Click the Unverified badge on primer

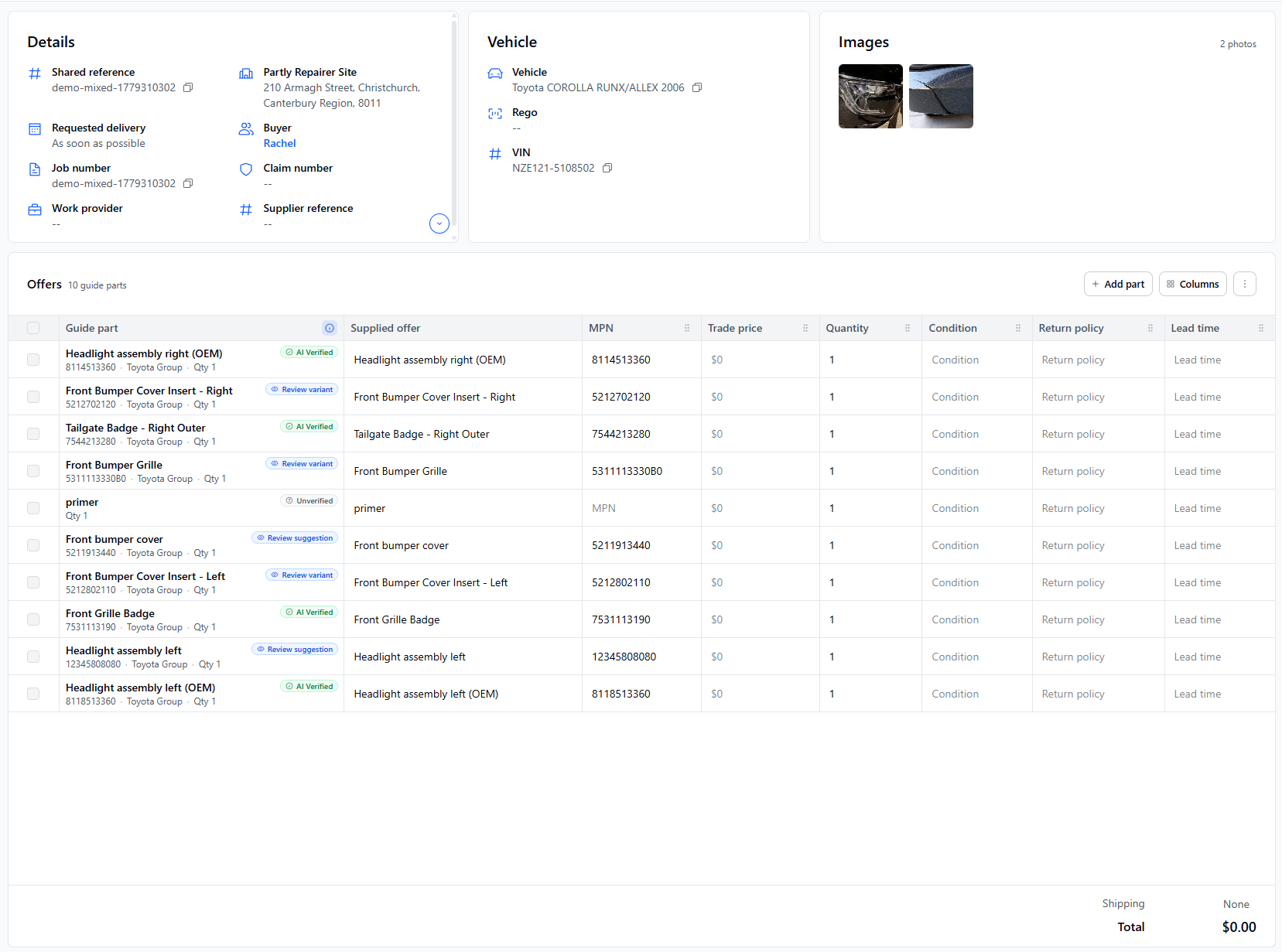[x=309, y=500]
